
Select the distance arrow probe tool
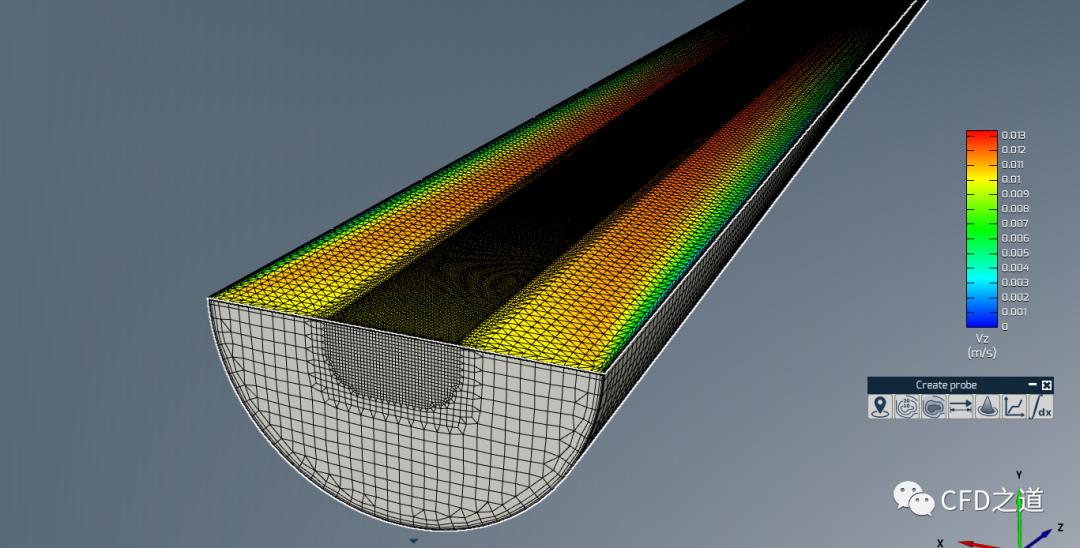click(961, 407)
